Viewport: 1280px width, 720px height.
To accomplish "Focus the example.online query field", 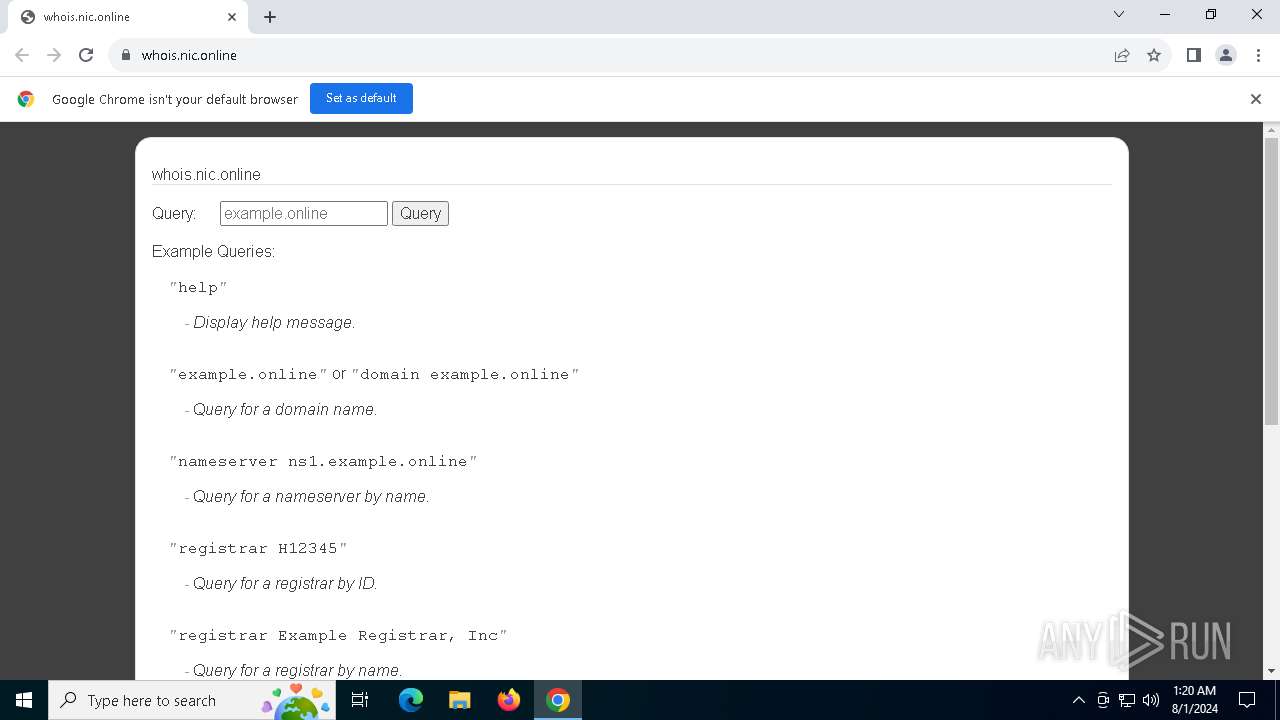I will (304, 213).
